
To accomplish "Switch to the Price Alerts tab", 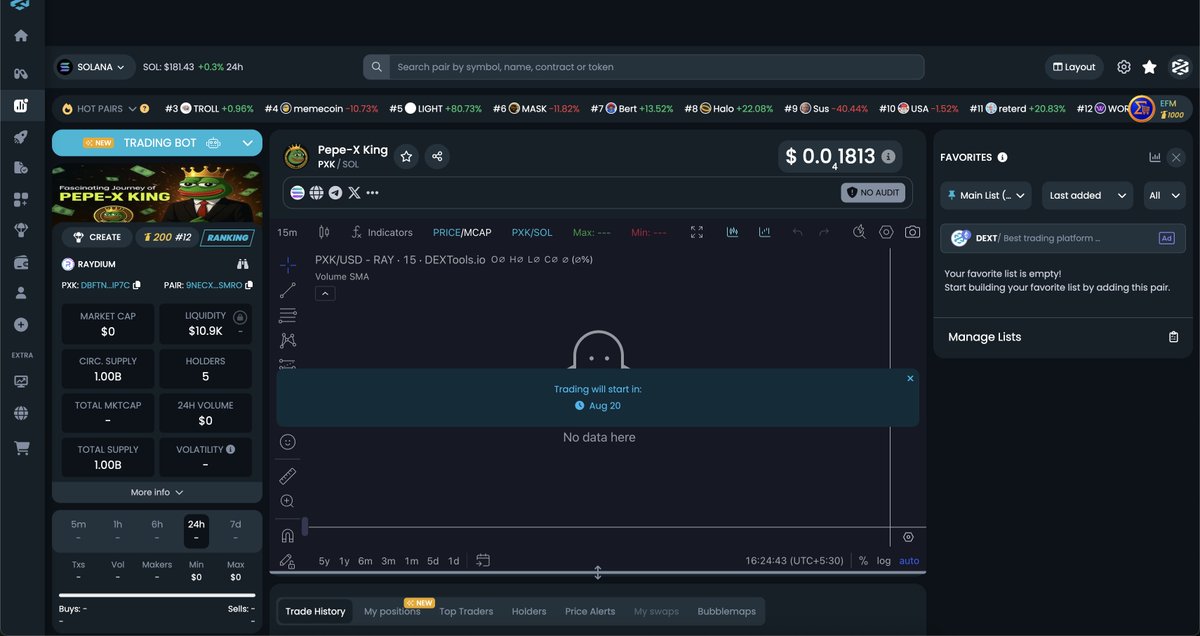I will click(590, 611).
